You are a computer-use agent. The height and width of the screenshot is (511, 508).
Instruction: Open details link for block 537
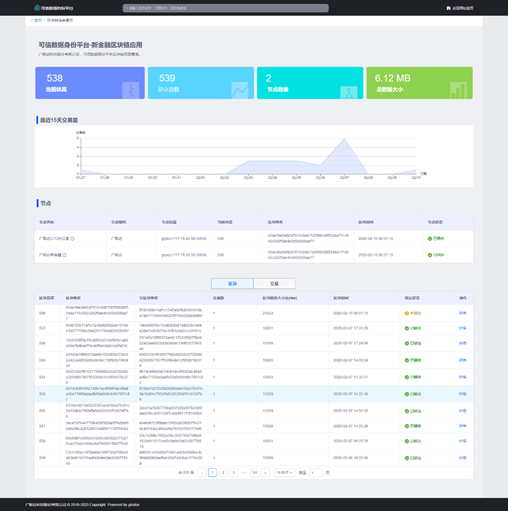(462, 328)
